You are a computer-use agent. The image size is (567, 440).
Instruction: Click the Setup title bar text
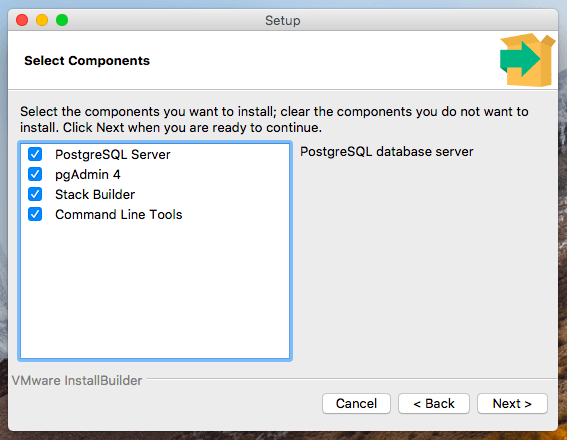tap(283, 21)
